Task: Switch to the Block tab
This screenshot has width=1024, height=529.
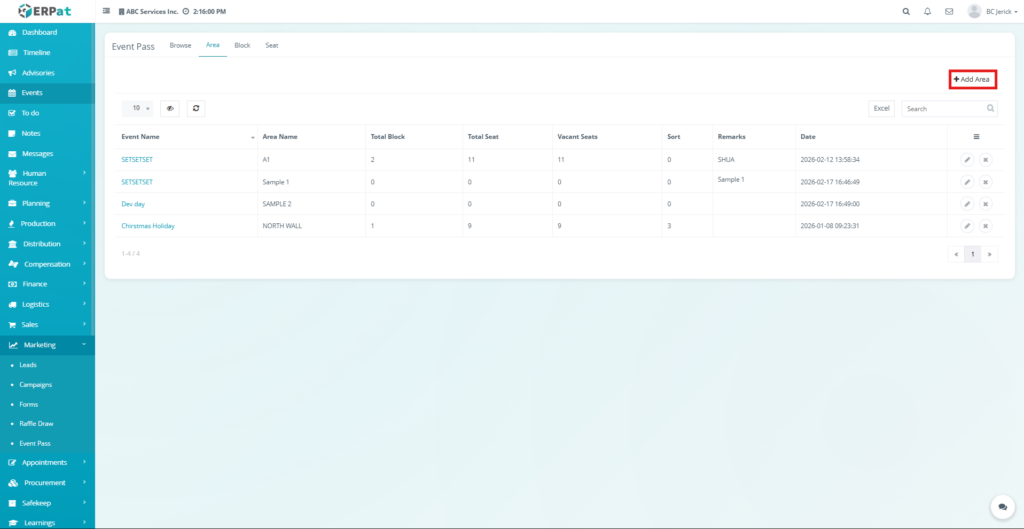Action: (x=242, y=46)
